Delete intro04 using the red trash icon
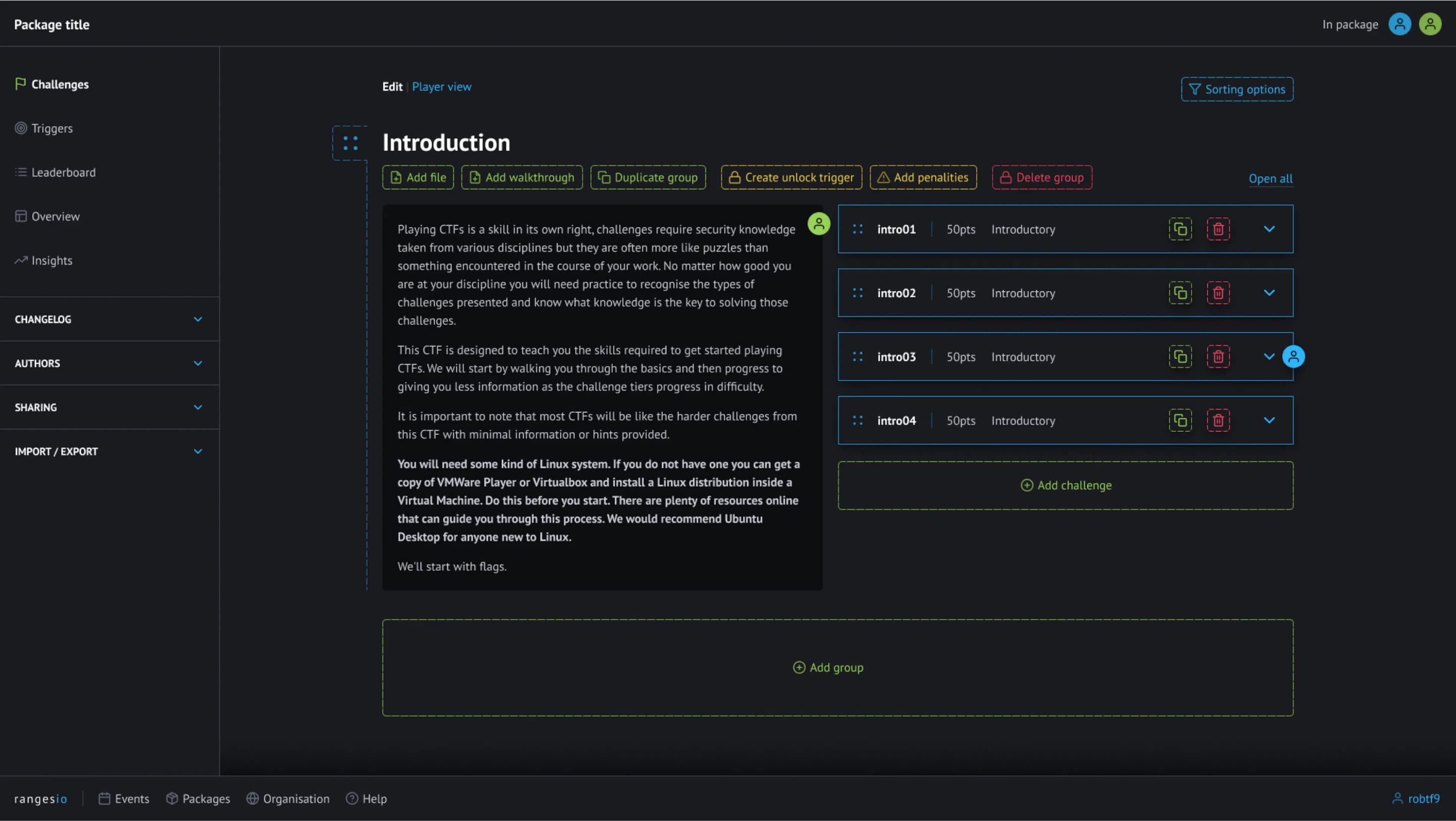1456x821 pixels. (x=1219, y=420)
